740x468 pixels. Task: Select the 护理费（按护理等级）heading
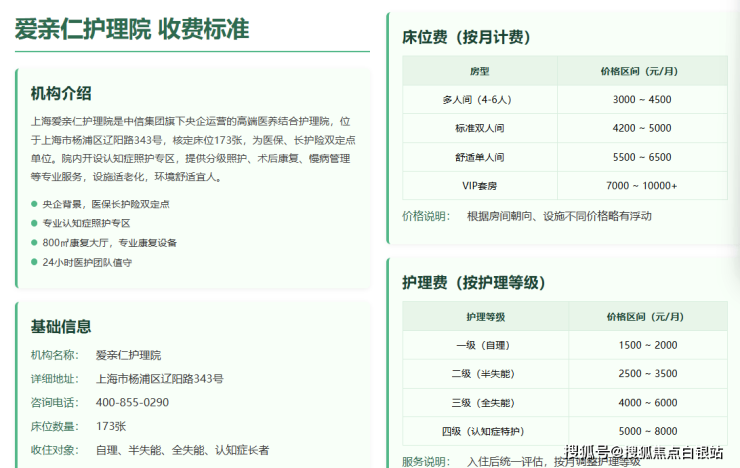point(474,283)
